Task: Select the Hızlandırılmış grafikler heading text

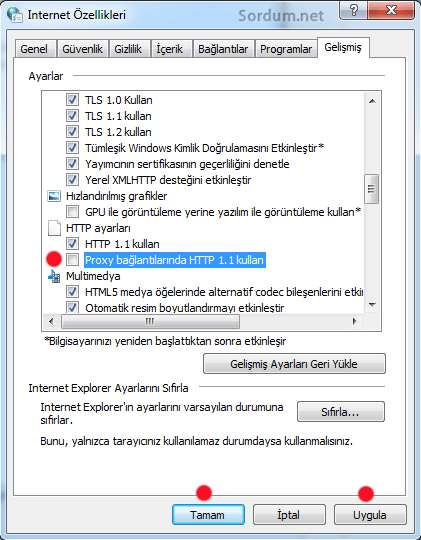Action: point(116,196)
